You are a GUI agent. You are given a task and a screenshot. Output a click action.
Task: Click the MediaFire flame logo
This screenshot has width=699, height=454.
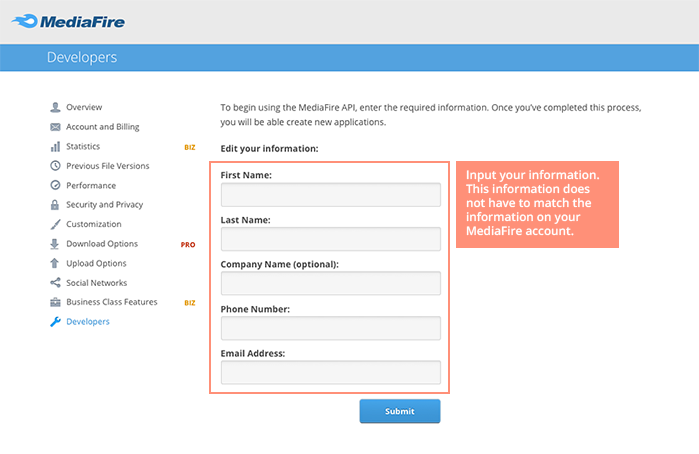[25, 21]
